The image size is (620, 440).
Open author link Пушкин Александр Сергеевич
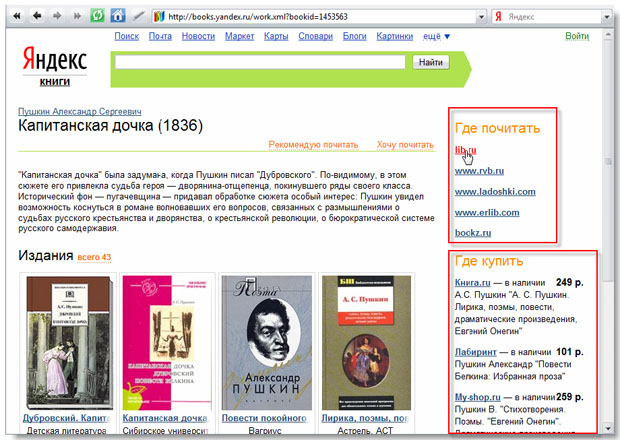[79, 111]
